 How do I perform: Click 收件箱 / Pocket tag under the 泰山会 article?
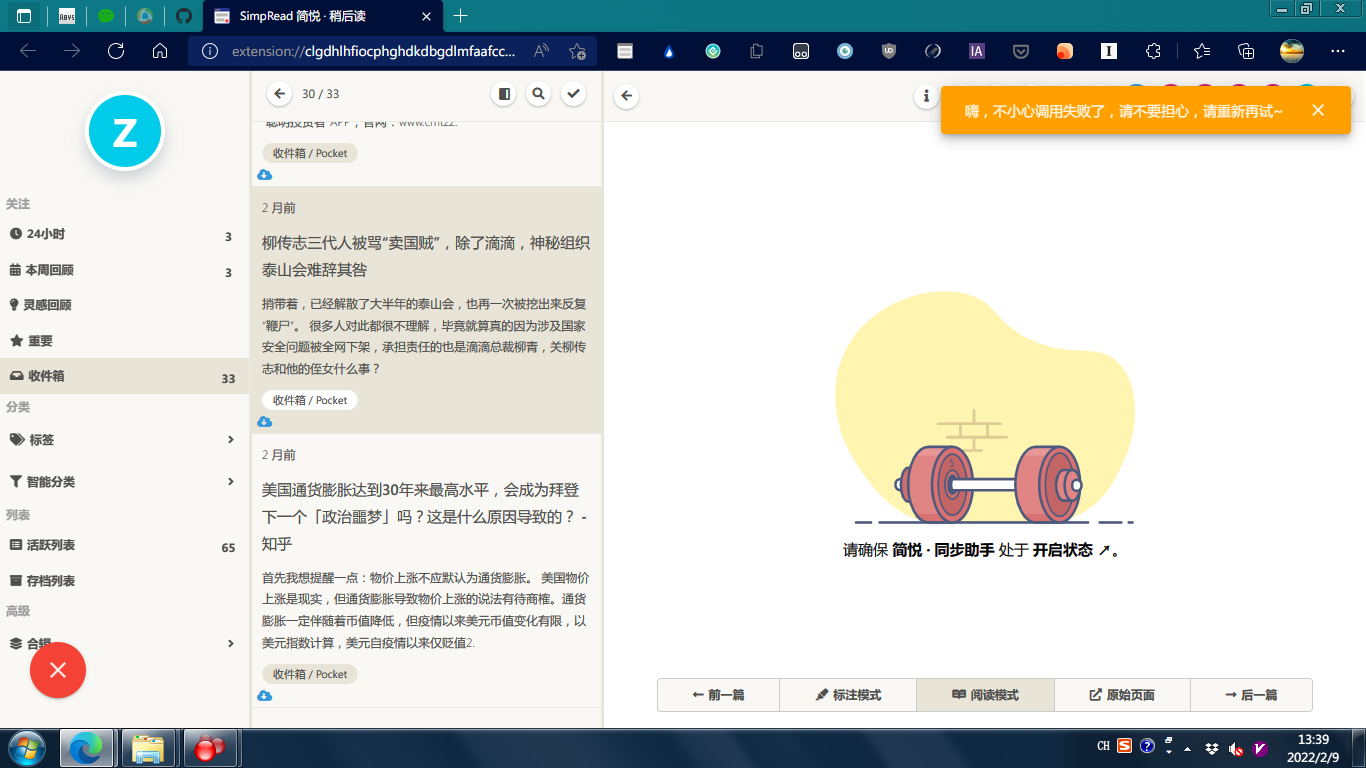pyautogui.click(x=310, y=400)
